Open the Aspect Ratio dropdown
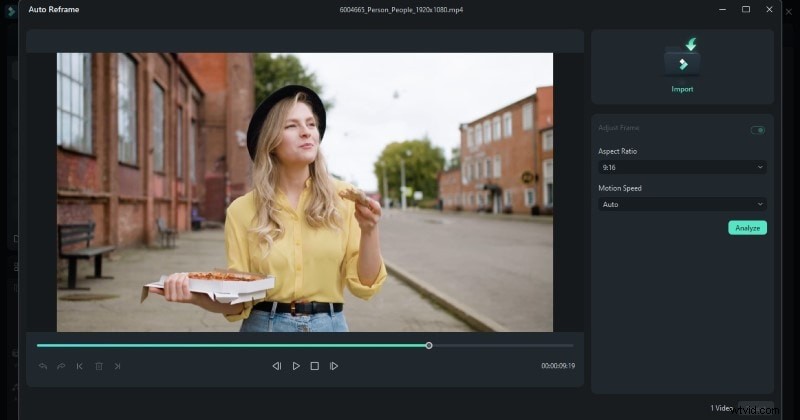The width and height of the screenshot is (800, 420). 682,167
